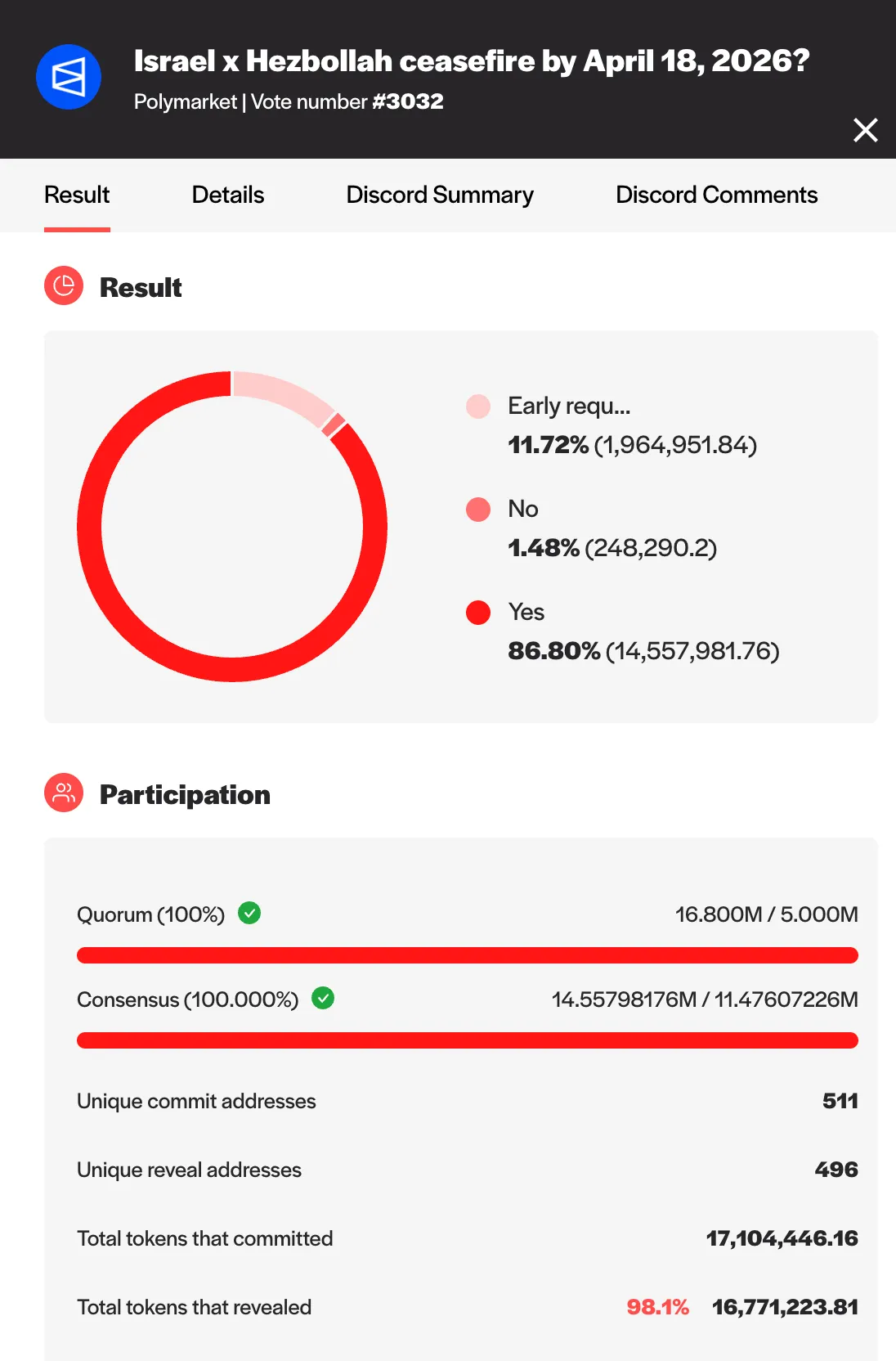Click the Consensus red progress bar
Image resolution: width=896 pixels, height=1361 pixels.
coord(467,1040)
